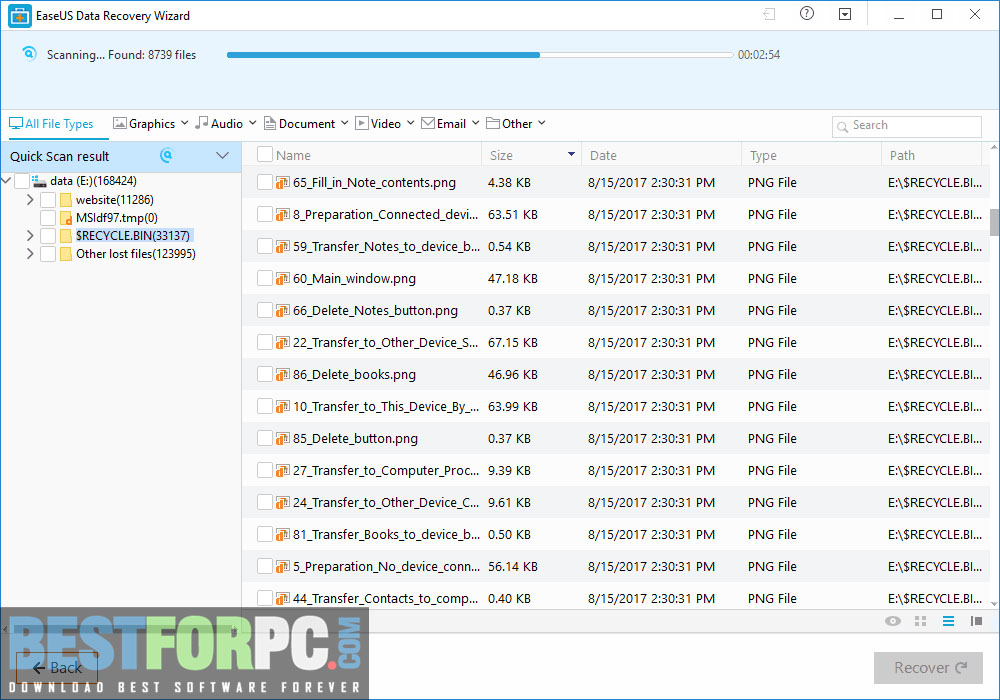Click the file list vertical scrollbar thumb

[994, 222]
